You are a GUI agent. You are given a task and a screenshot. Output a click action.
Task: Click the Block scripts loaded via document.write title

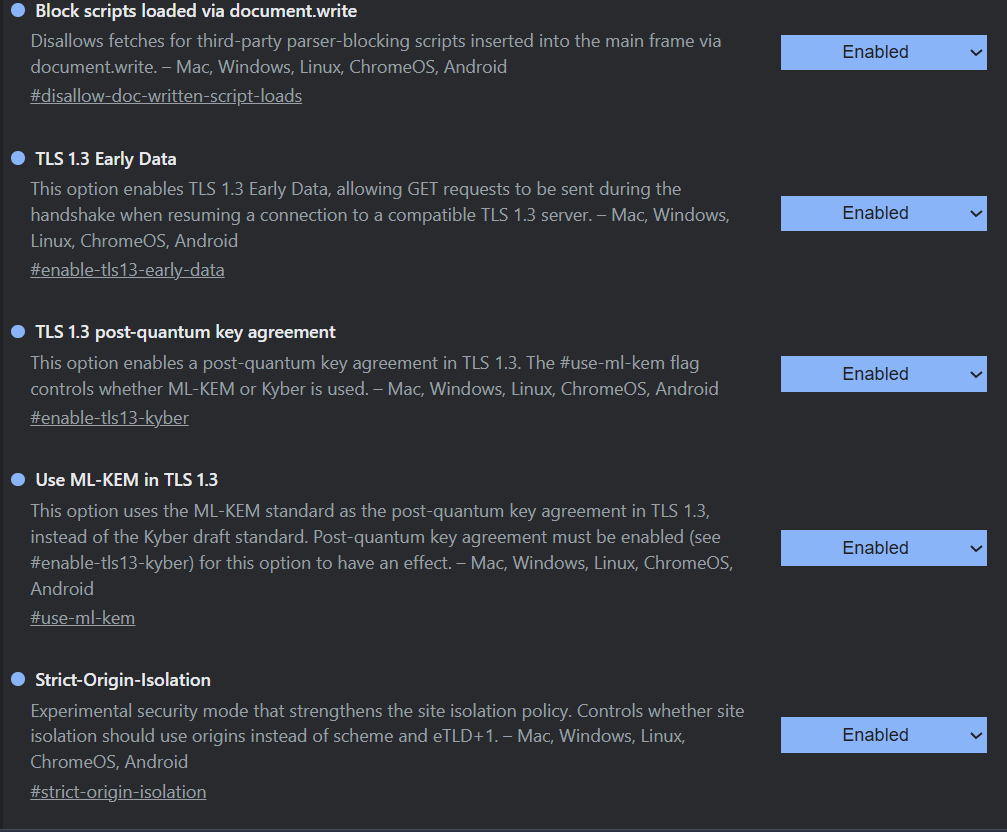(196, 11)
